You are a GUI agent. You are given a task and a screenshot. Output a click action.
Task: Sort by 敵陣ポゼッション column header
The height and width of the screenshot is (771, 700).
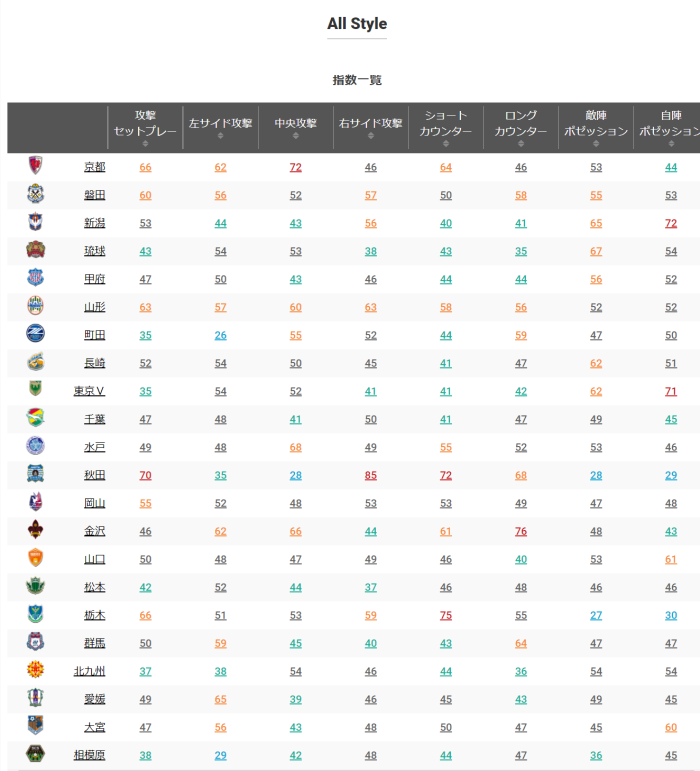(596, 128)
